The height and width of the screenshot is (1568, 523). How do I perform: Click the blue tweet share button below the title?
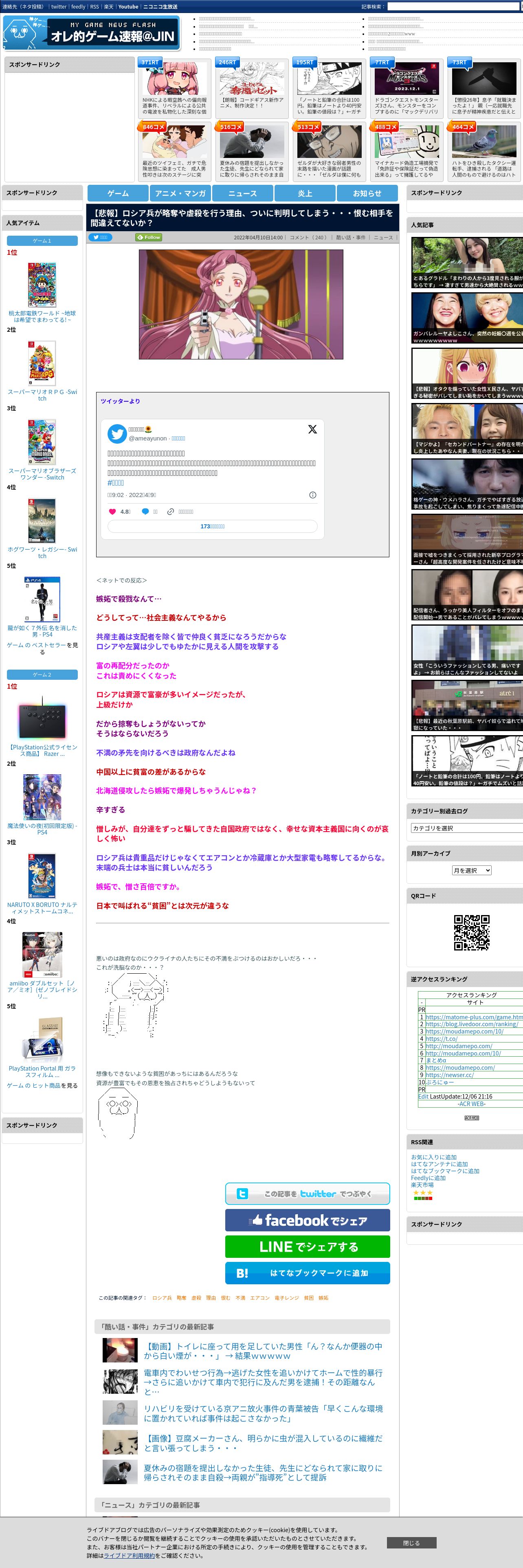coord(101,237)
